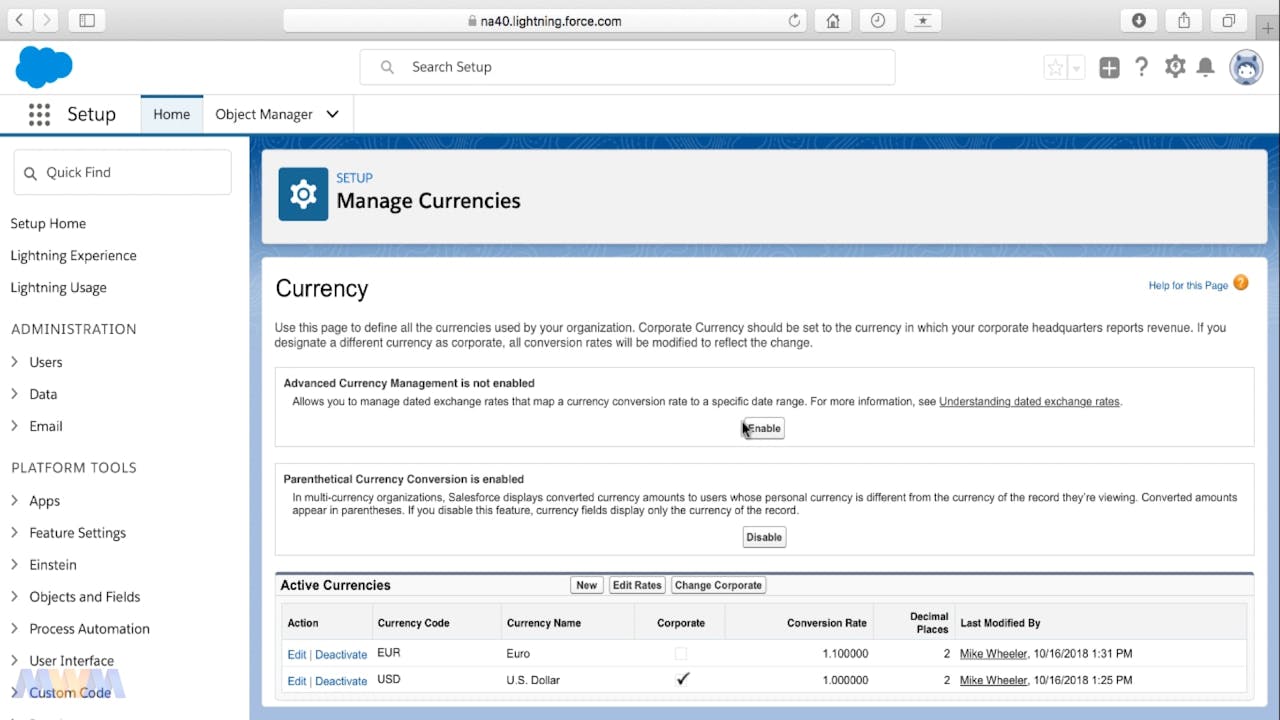Click the Setup gear icon in header

(1175, 67)
